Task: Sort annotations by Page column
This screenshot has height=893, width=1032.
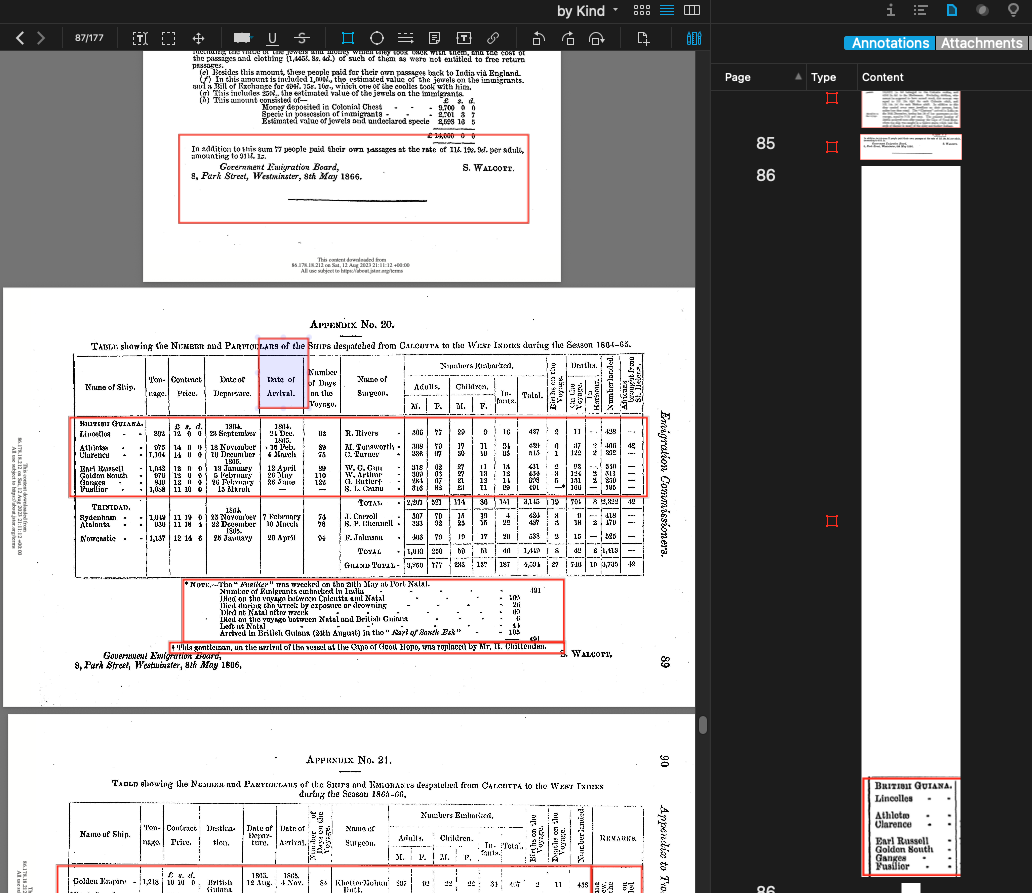Action: click(737, 77)
